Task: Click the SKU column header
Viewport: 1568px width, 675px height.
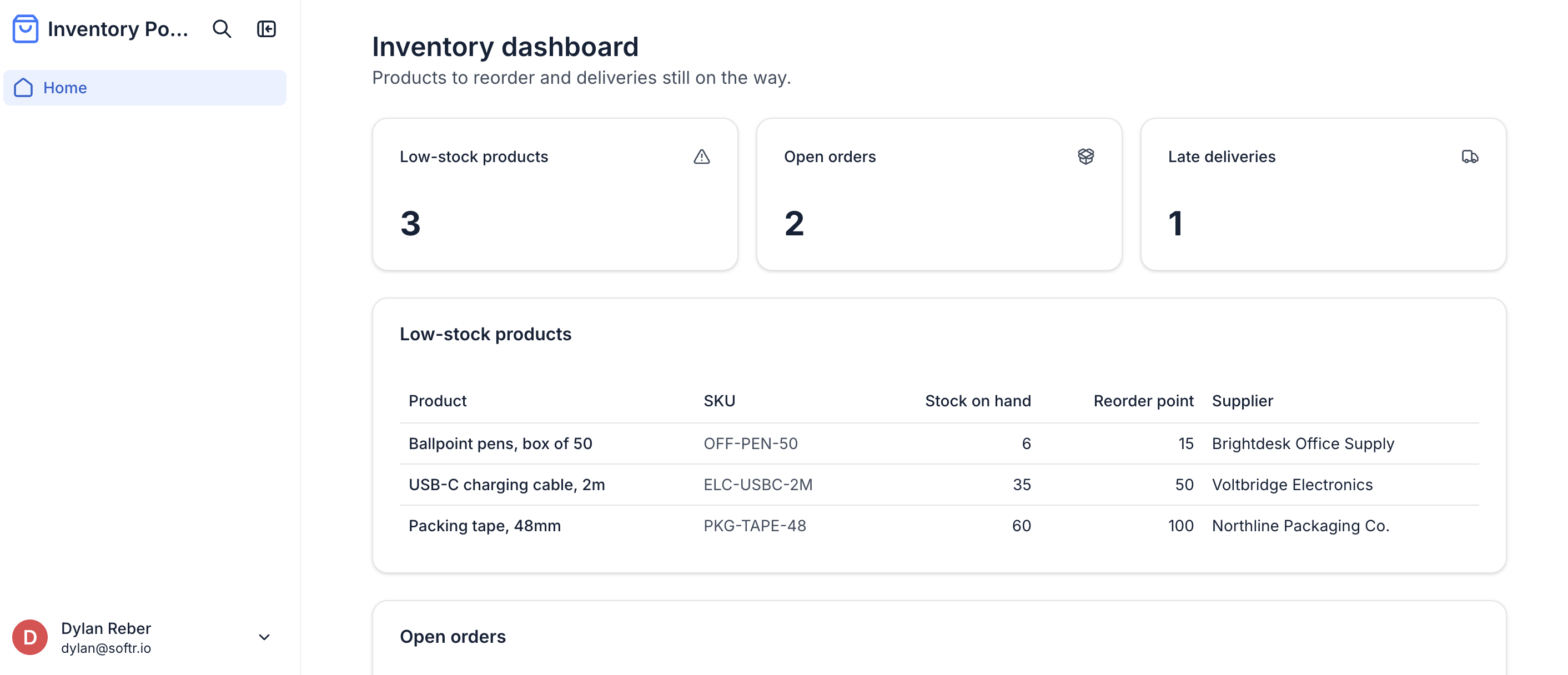Action: click(x=720, y=400)
